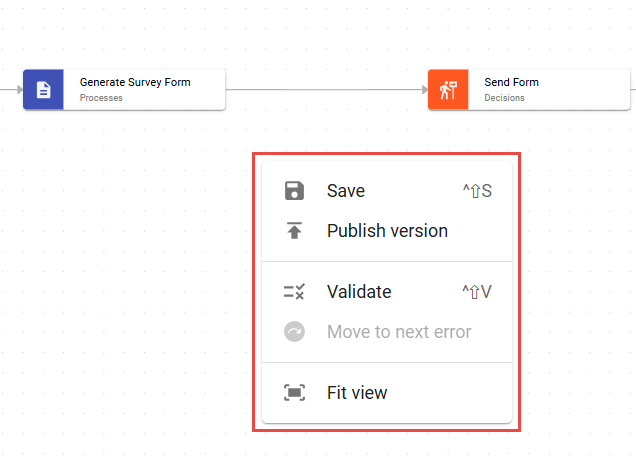This screenshot has width=636, height=466.
Task: Click the Publish version upload icon
Action: tap(294, 231)
